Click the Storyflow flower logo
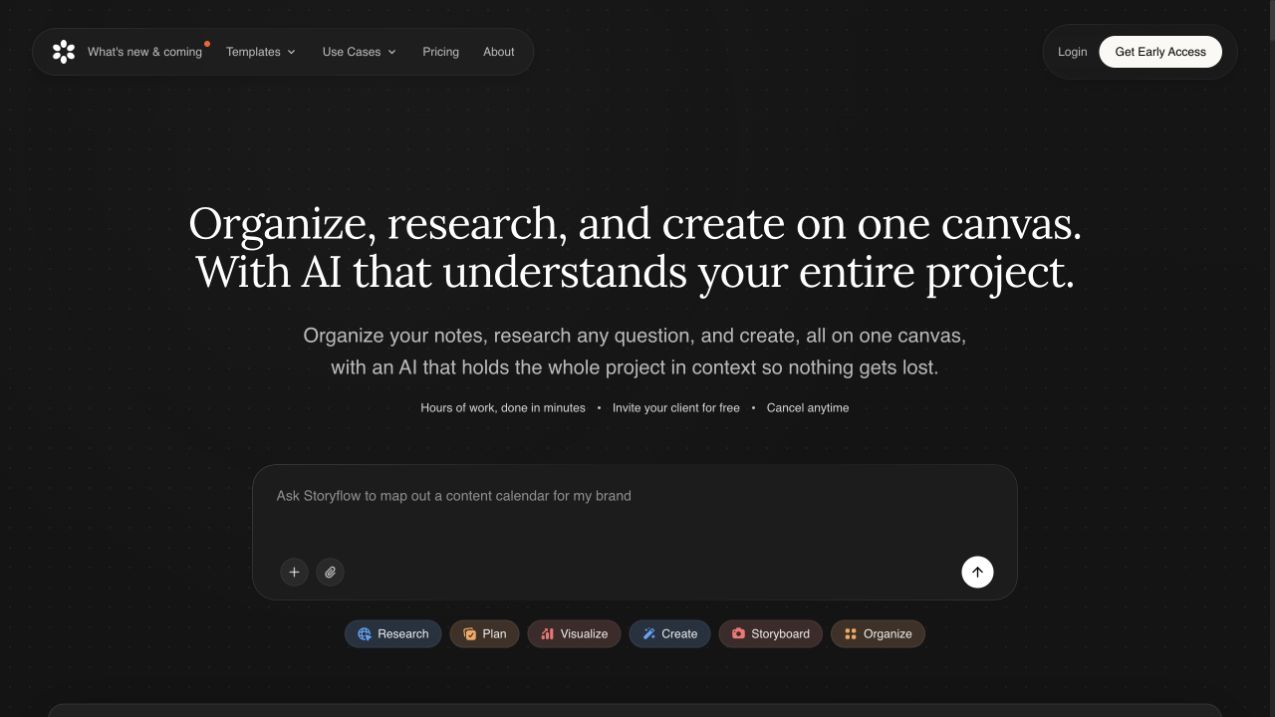The image size is (1275, 717). point(64,52)
